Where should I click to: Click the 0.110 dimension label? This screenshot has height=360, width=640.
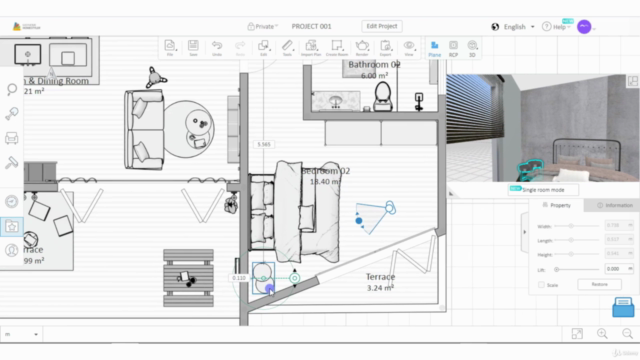[239, 278]
